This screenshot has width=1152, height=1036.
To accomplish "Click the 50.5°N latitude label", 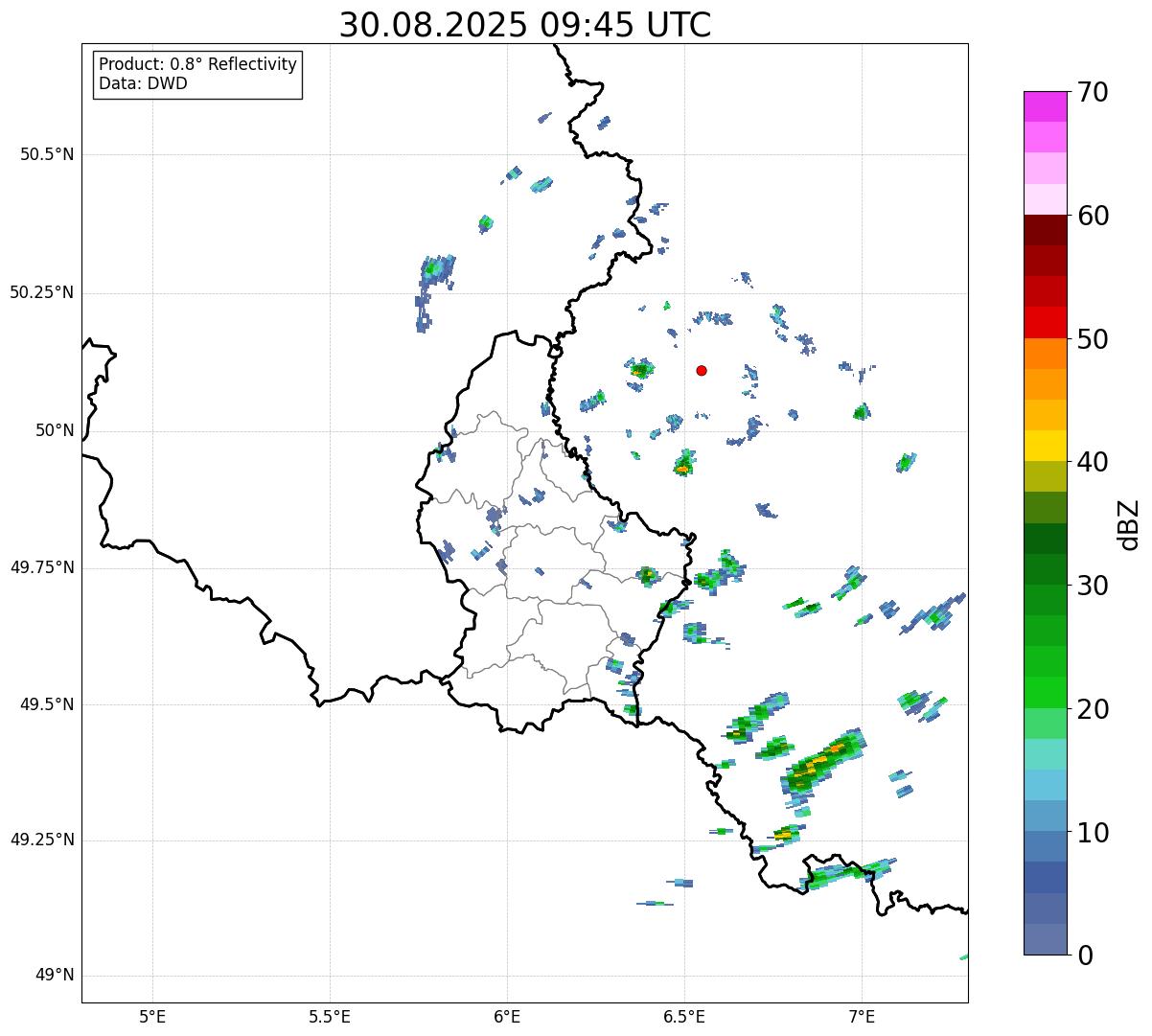I will point(47,154).
